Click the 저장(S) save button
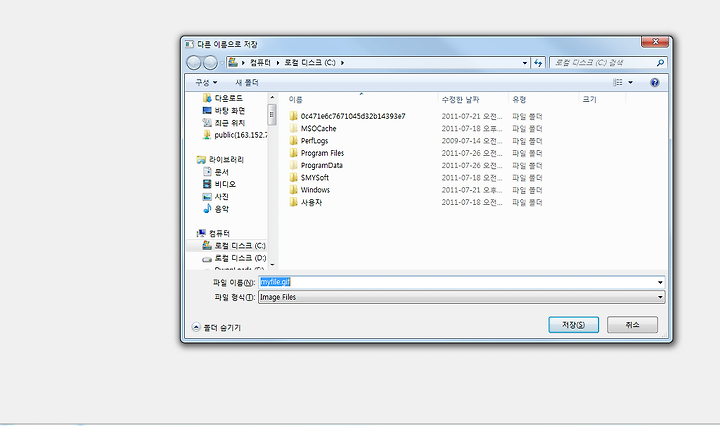The image size is (720, 426). click(x=574, y=325)
